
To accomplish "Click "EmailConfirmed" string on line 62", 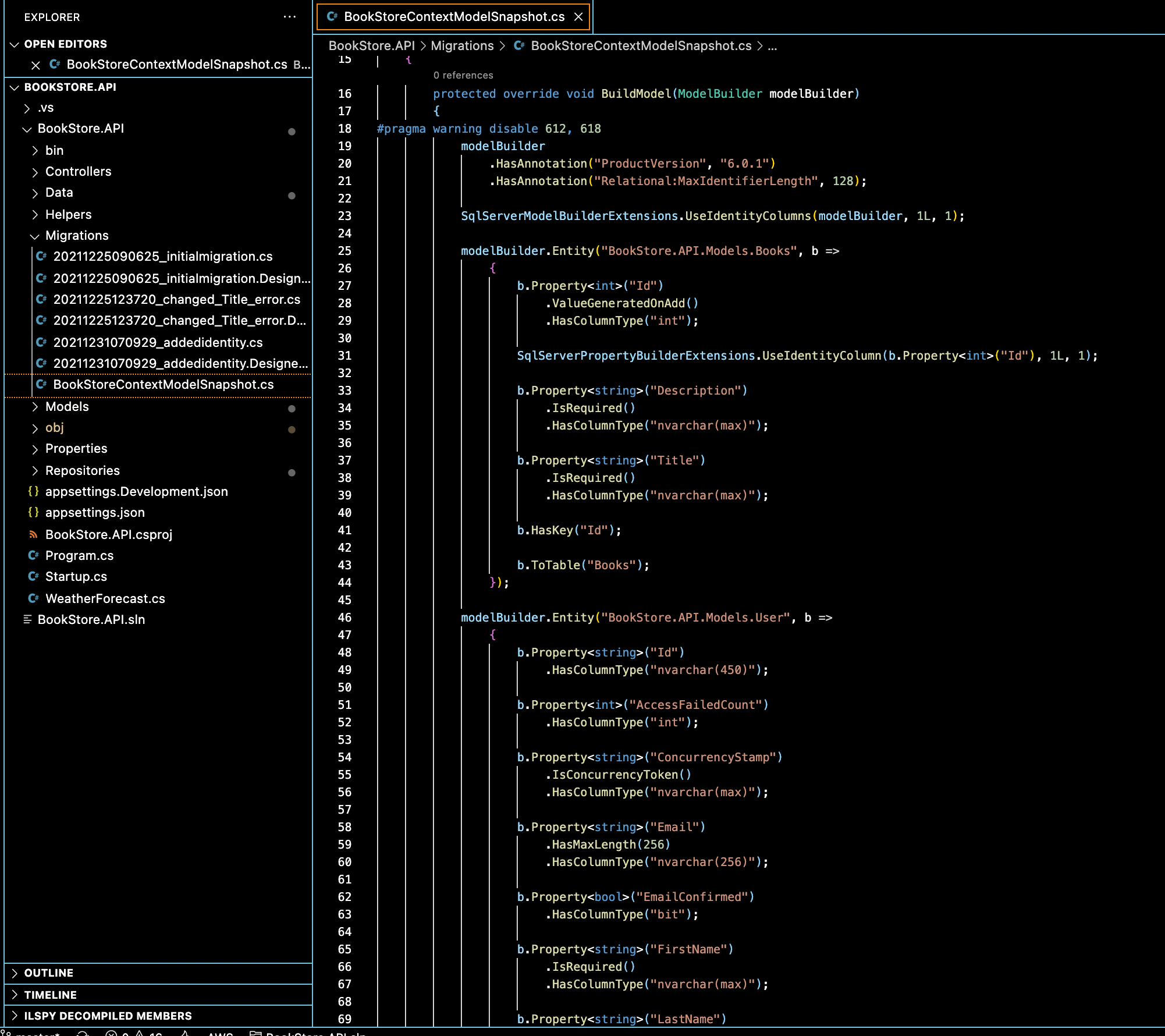I will (692, 897).
